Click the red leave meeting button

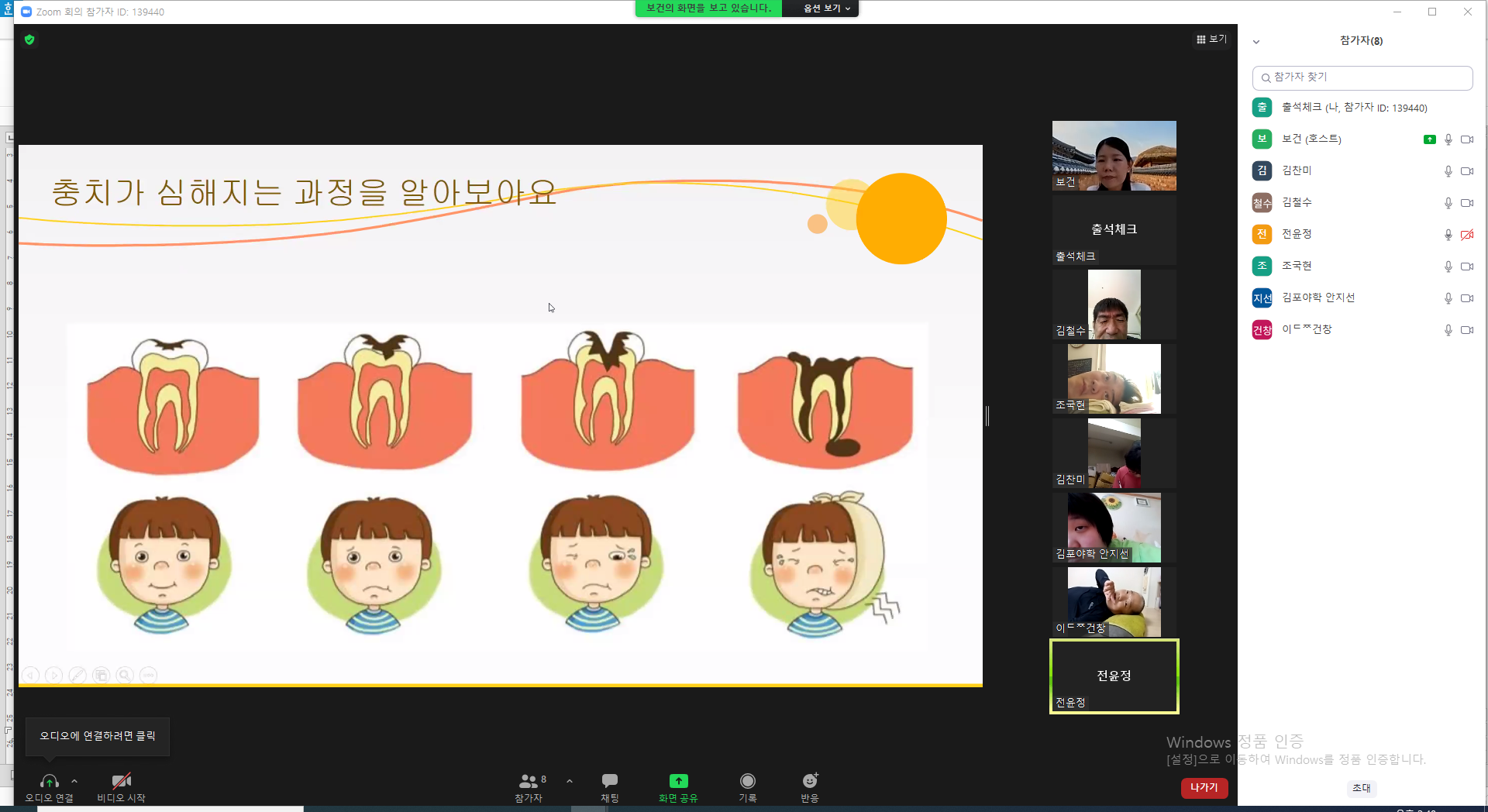pyautogui.click(x=1204, y=787)
